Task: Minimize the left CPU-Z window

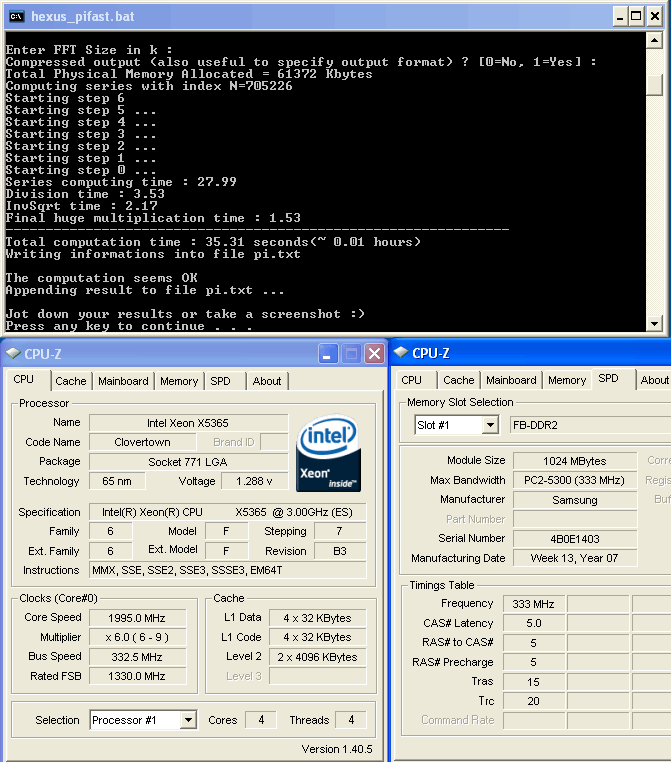Action: tap(328, 354)
